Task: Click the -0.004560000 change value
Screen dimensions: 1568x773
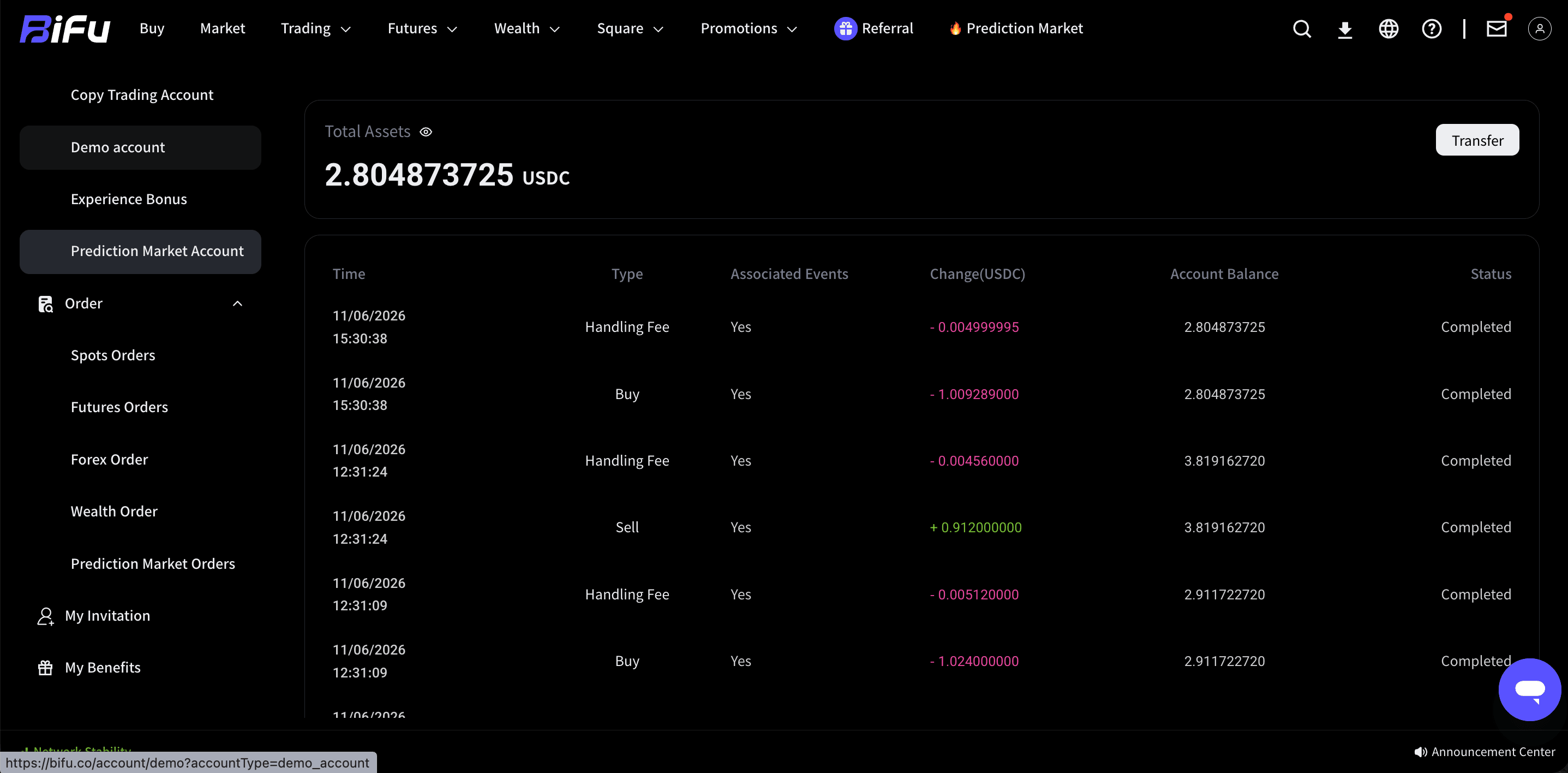Action: (x=974, y=461)
